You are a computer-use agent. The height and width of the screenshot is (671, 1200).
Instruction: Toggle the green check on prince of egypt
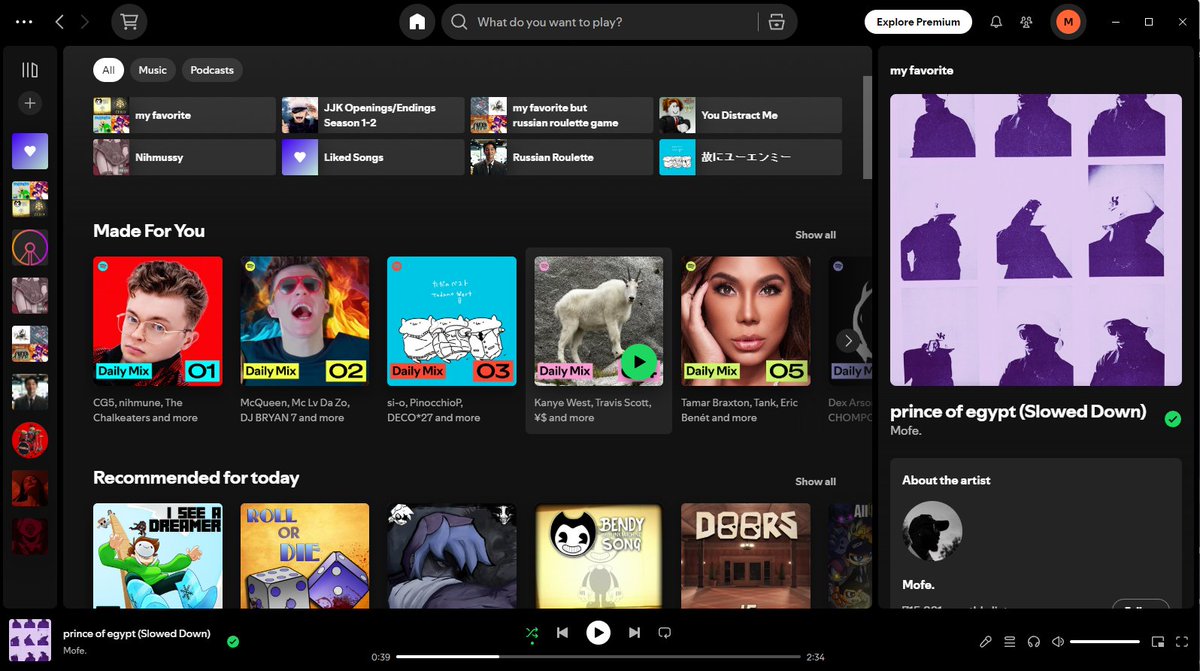[1172, 419]
